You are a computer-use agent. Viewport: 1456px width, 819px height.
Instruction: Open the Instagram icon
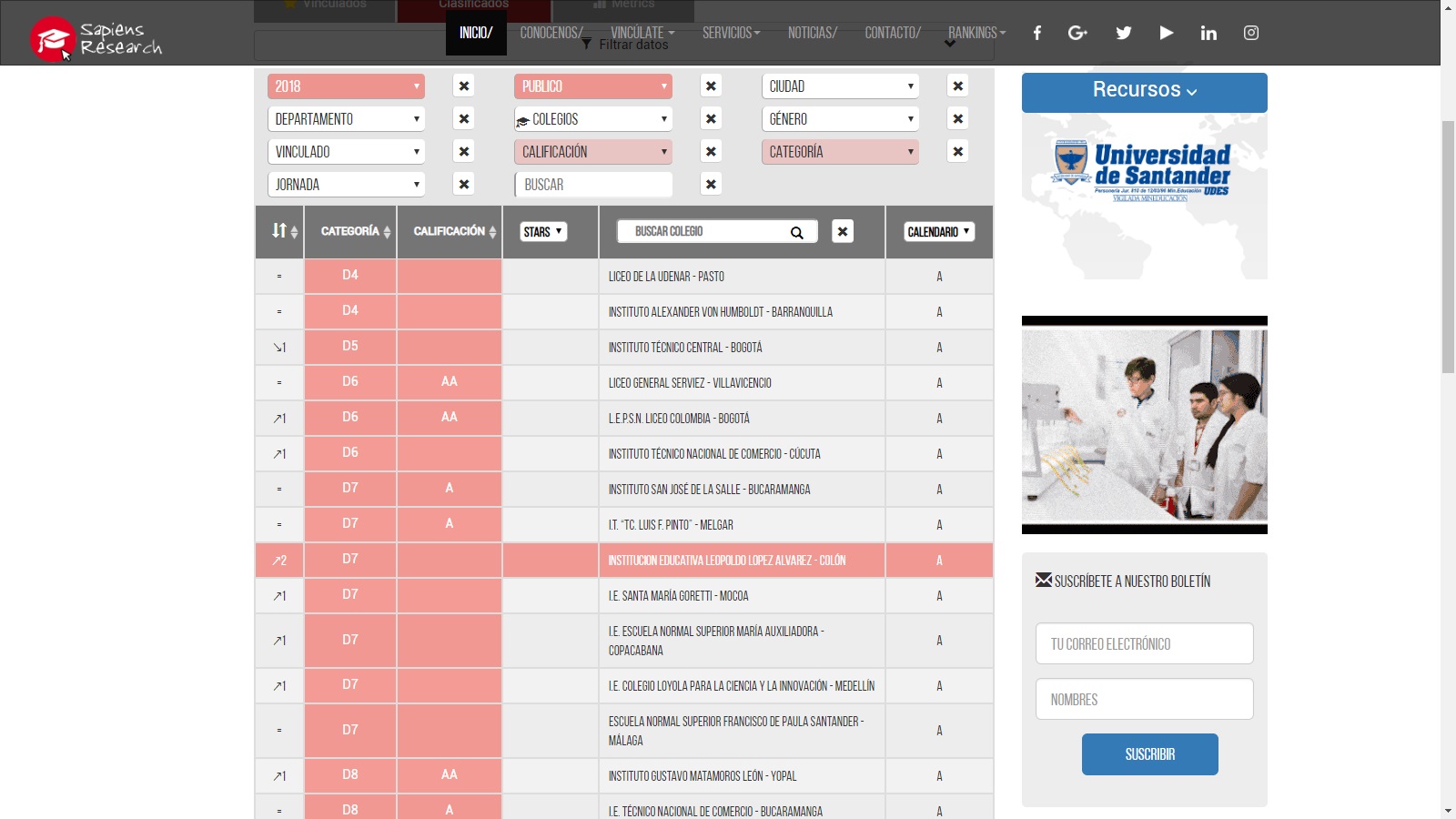(x=1251, y=33)
